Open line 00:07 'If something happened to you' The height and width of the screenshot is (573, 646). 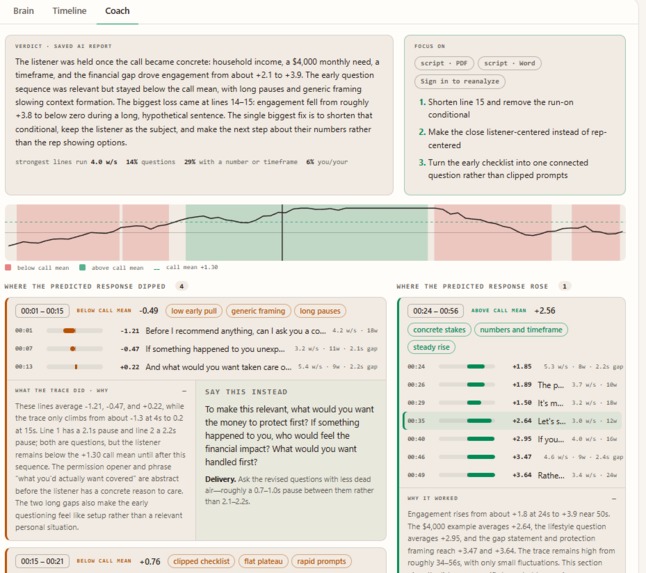[196, 349]
